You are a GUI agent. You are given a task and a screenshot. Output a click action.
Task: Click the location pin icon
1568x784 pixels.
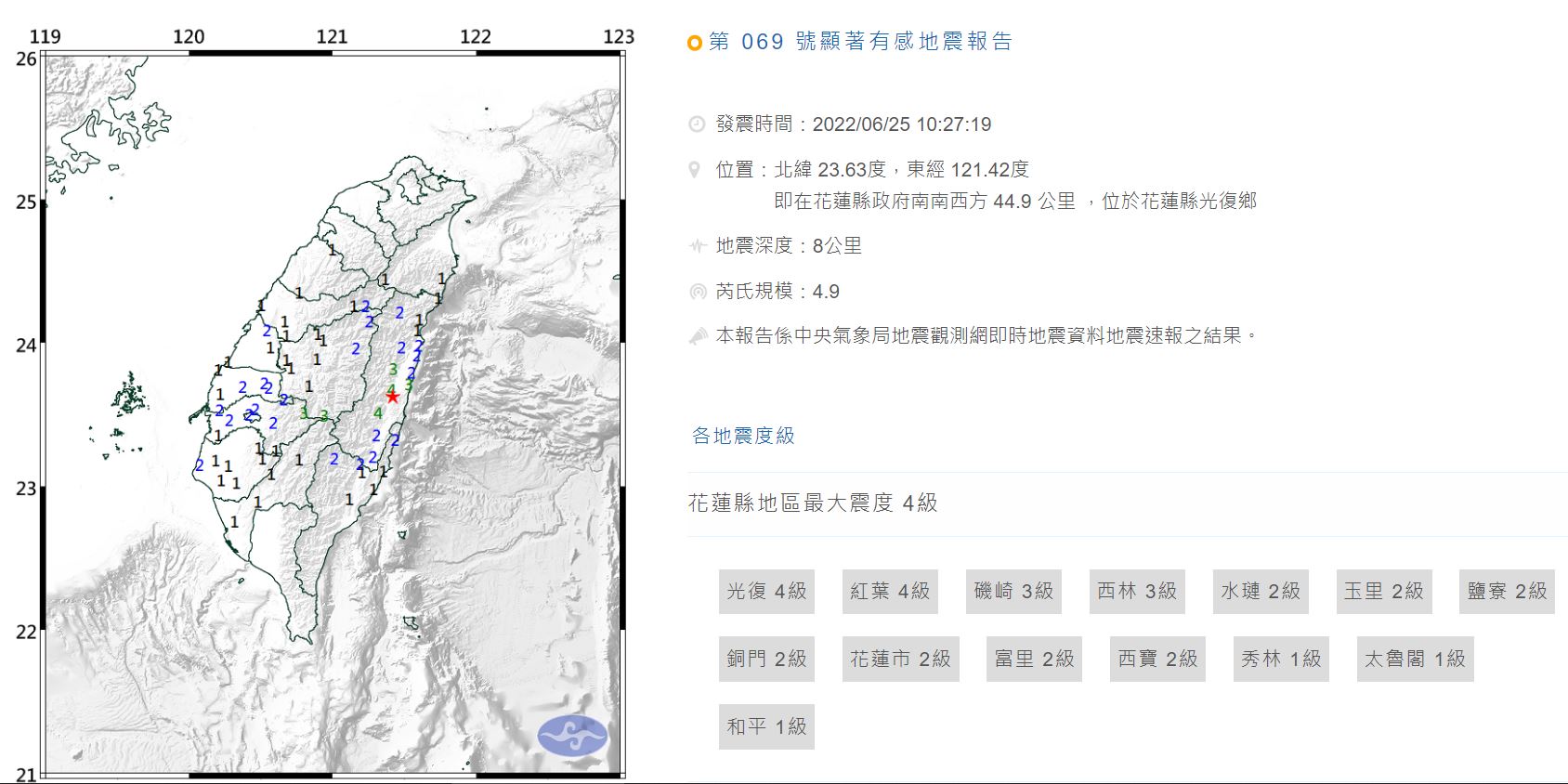[x=694, y=170]
